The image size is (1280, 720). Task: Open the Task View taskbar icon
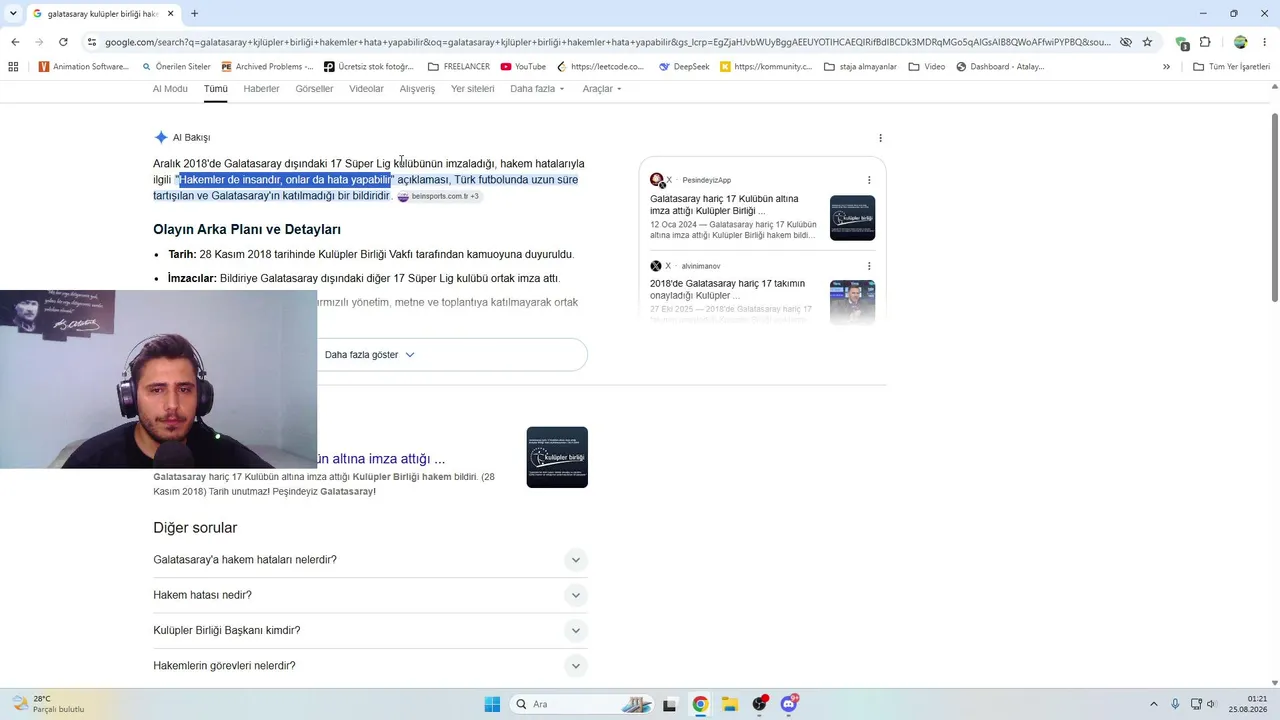(x=670, y=704)
